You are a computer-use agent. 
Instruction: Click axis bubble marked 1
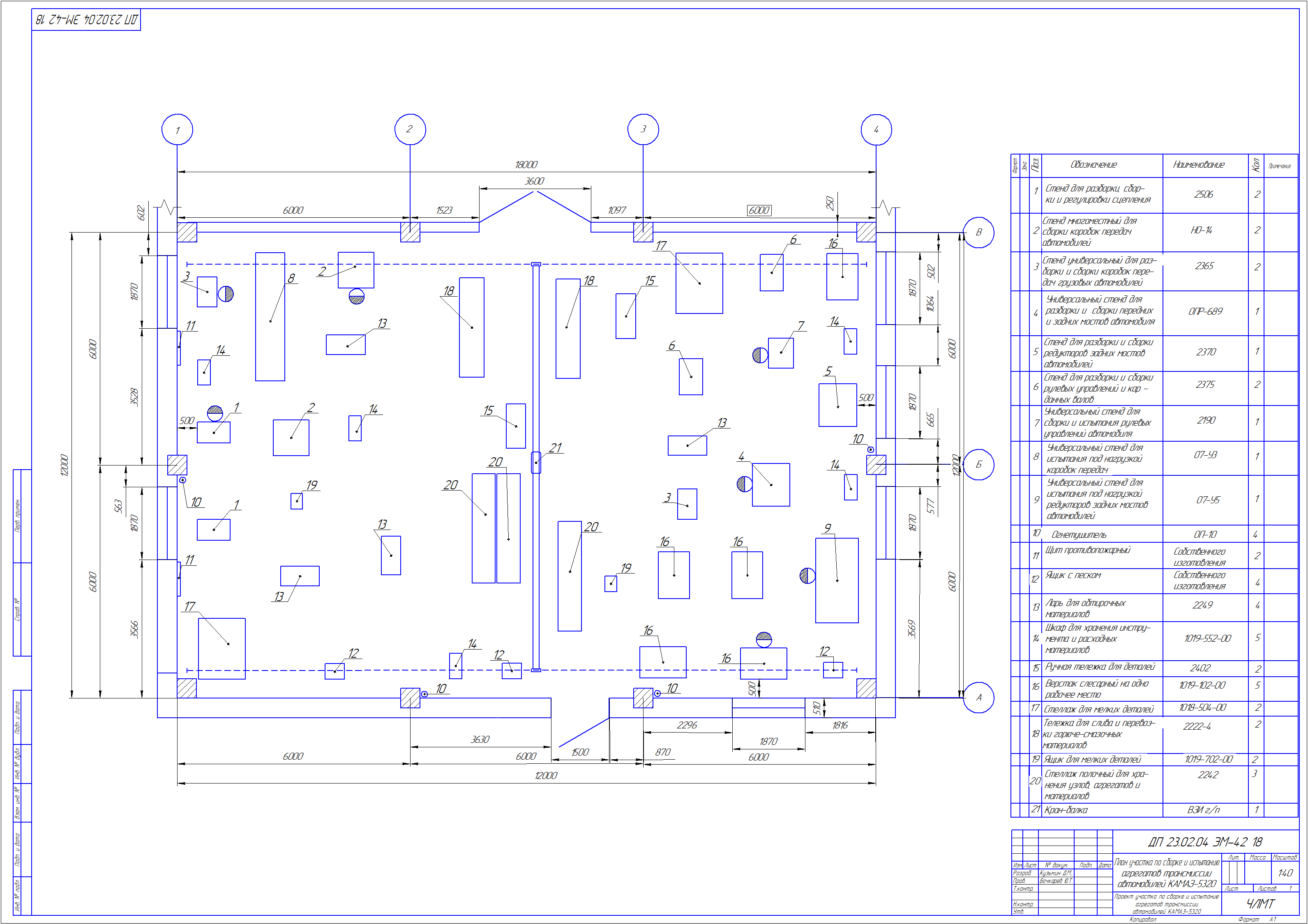pyautogui.click(x=177, y=129)
